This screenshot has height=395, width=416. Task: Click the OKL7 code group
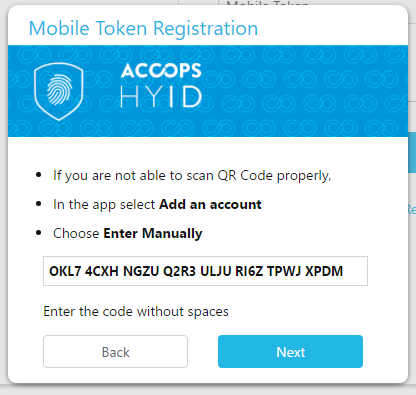pos(65,271)
